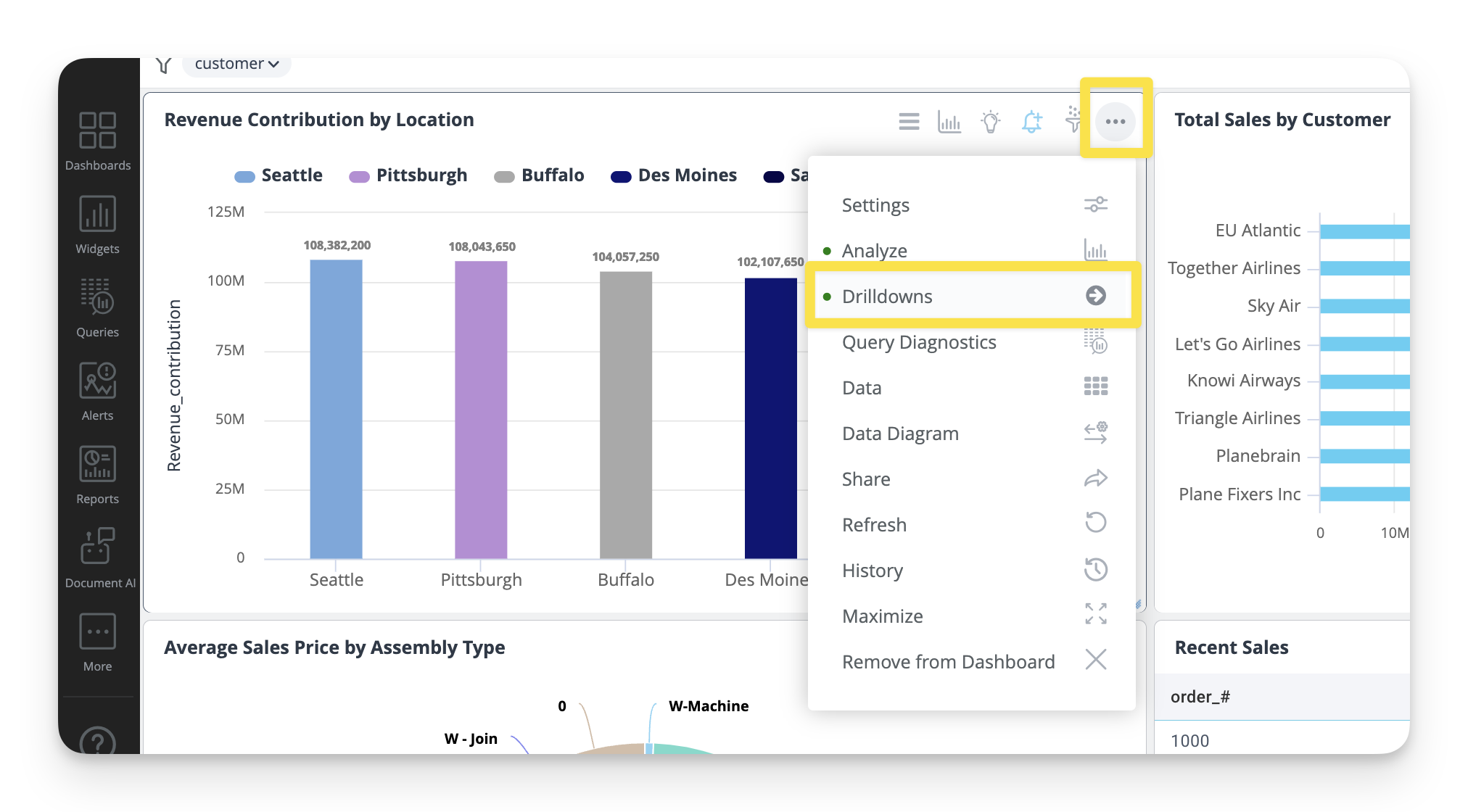
Task: Click the Des Moines legend color swatch
Action: [x=621, y=176]
